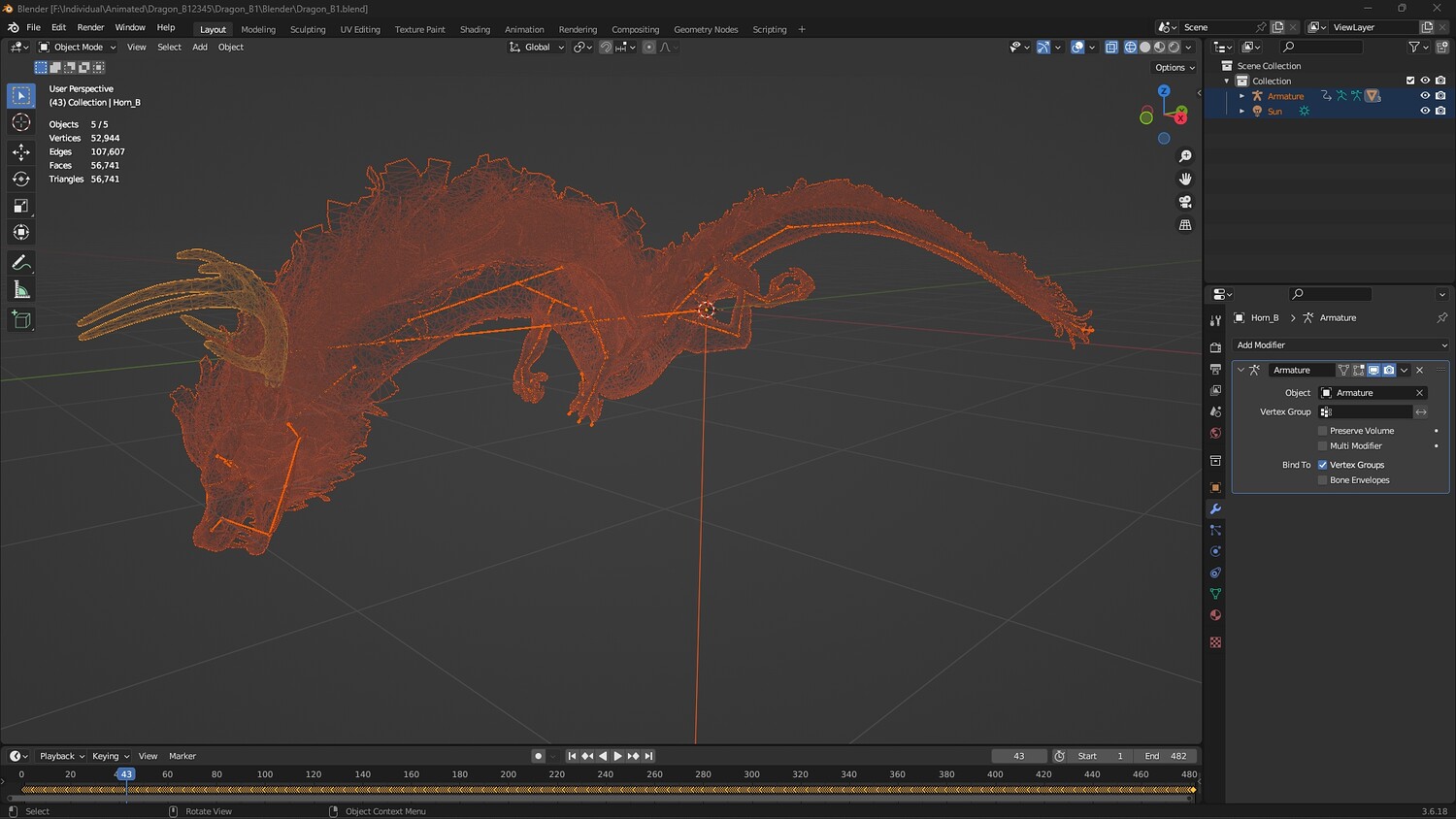Hide the Armature in the outliner
1456x819 pixels.
1425,96
